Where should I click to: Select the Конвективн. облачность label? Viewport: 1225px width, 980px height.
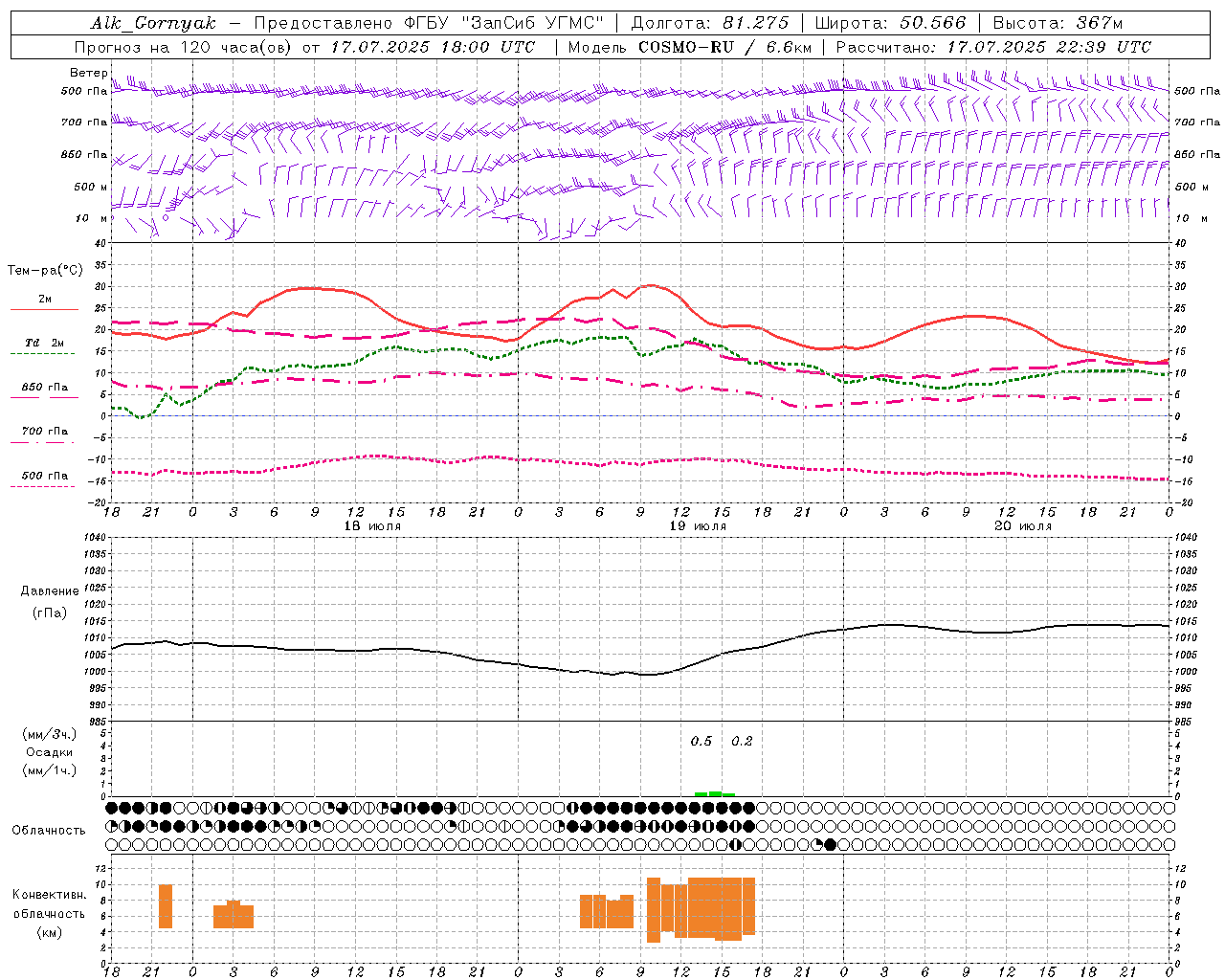[x=49, y=904]
